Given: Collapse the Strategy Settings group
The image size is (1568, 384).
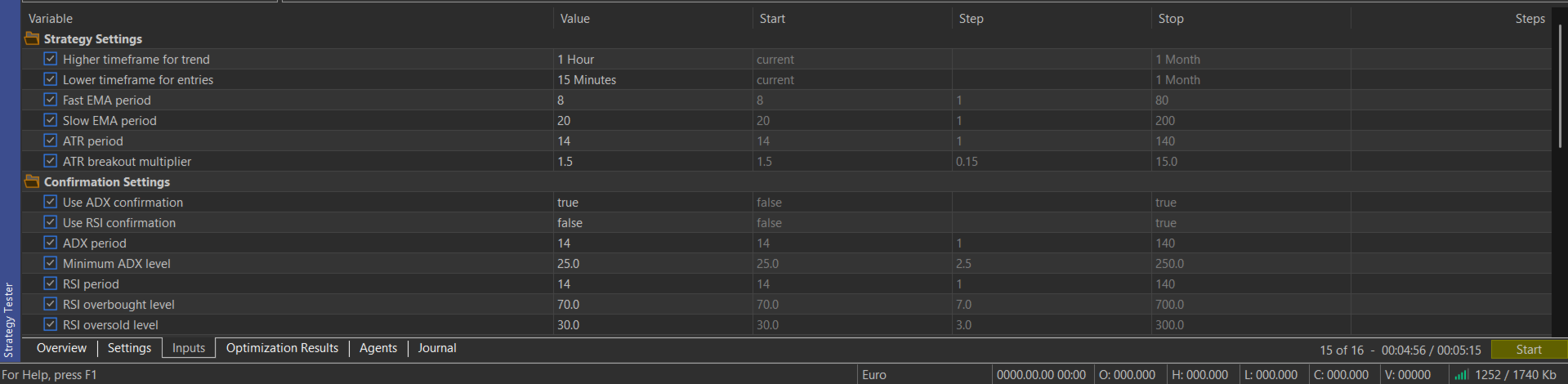Looking at the screenshot, I should pos(92,38).
